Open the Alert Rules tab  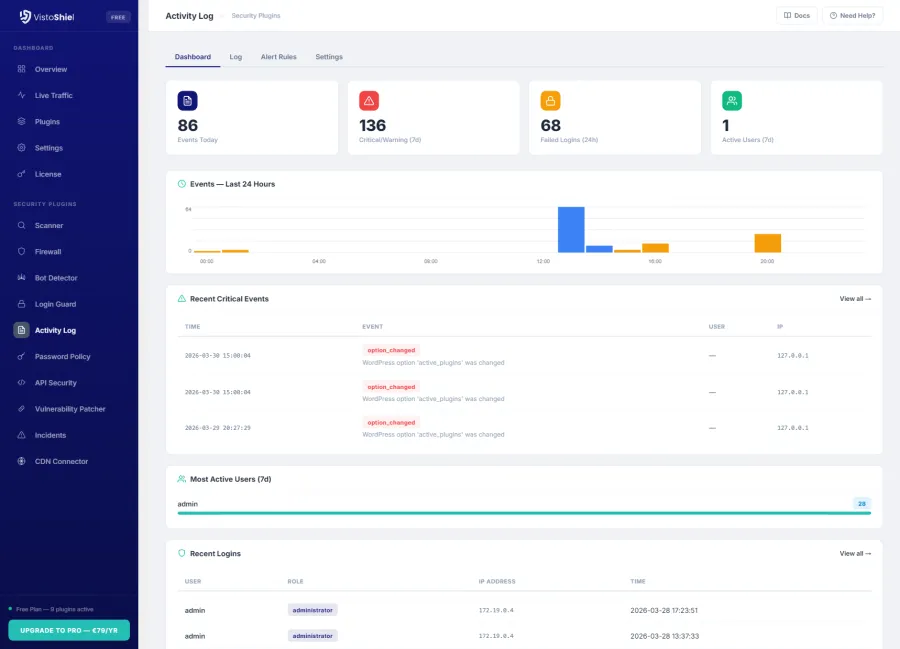pyautogui.click(x=278, y=57)
